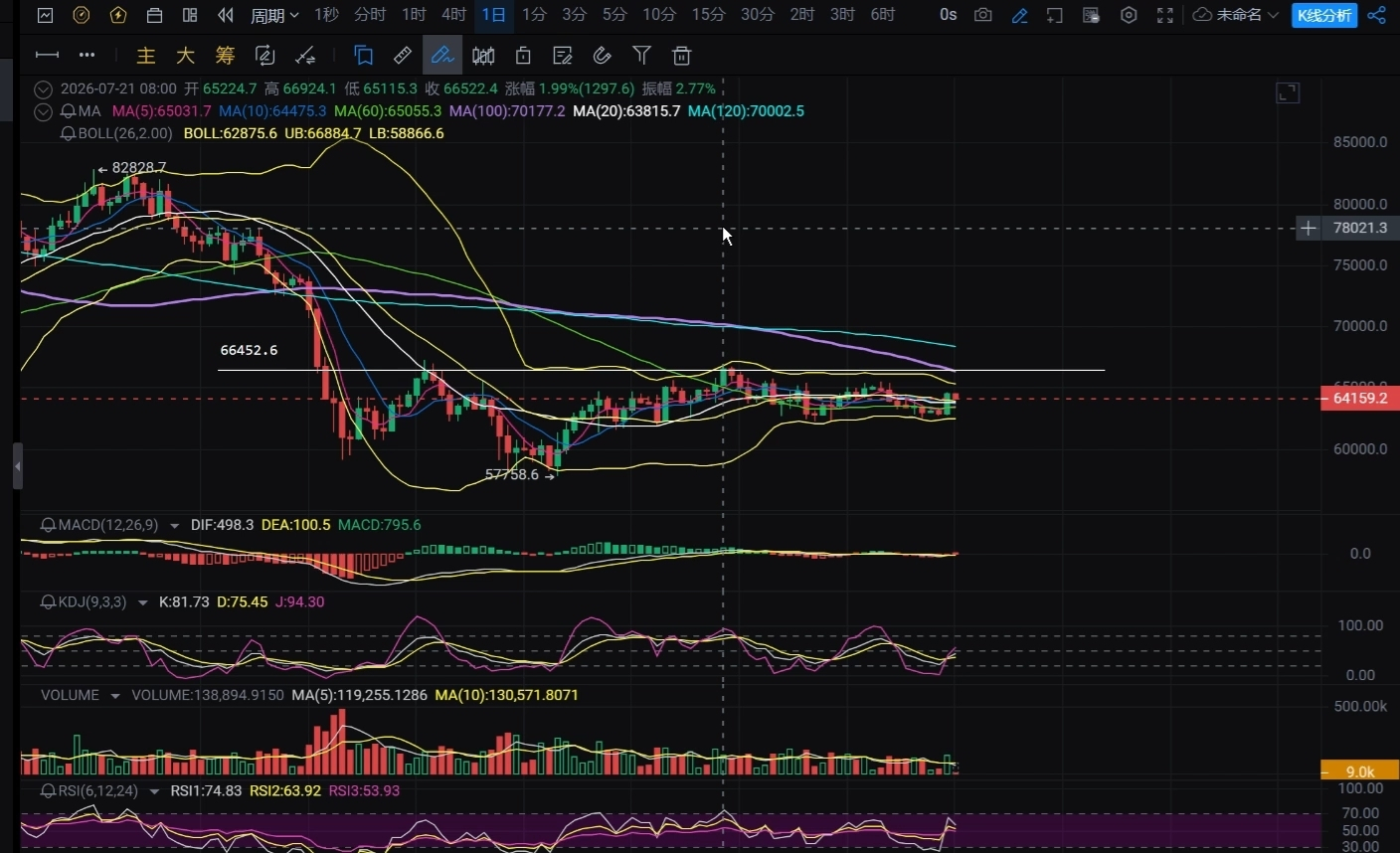Image resolution: width=1400 pixels, height=853 pixels.
Task: Click the briefcase-shaped layout icon
Action: [x=154, y=15]
